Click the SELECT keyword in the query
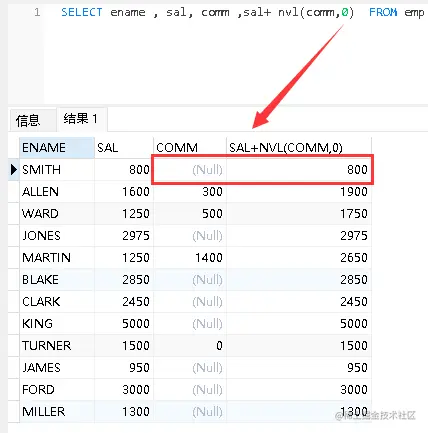 [82, 12]
